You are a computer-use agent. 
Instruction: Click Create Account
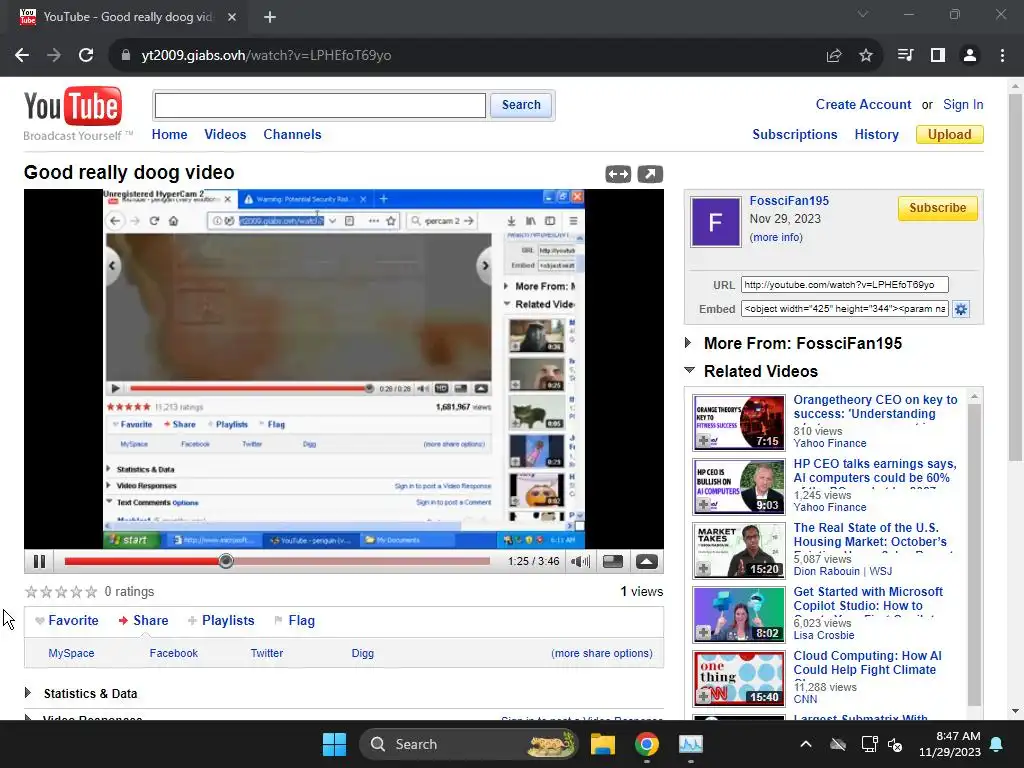click(x=863, y=104)
